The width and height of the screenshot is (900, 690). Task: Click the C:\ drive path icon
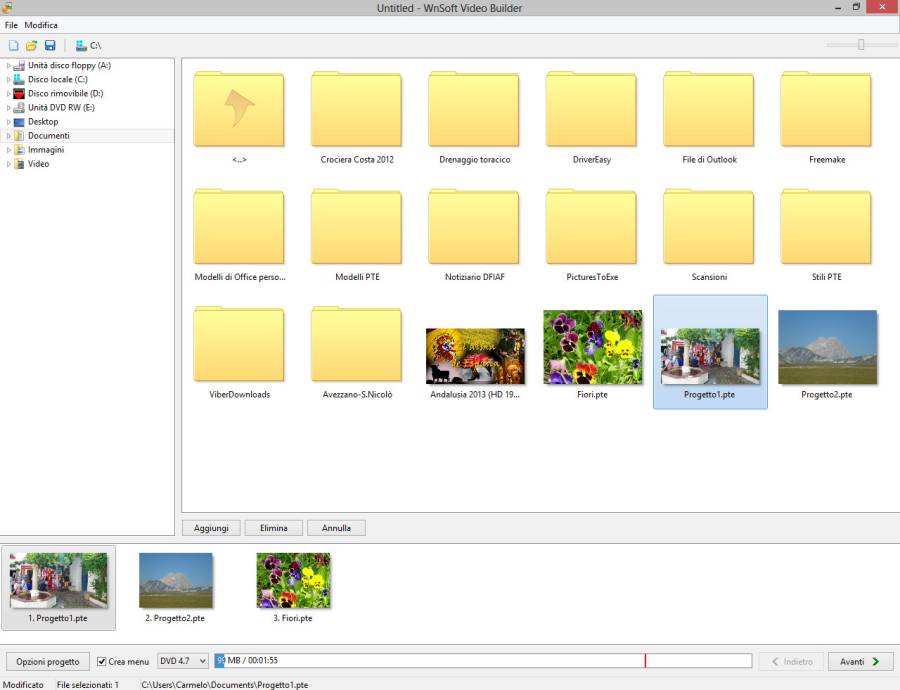[x=81, y=45]
